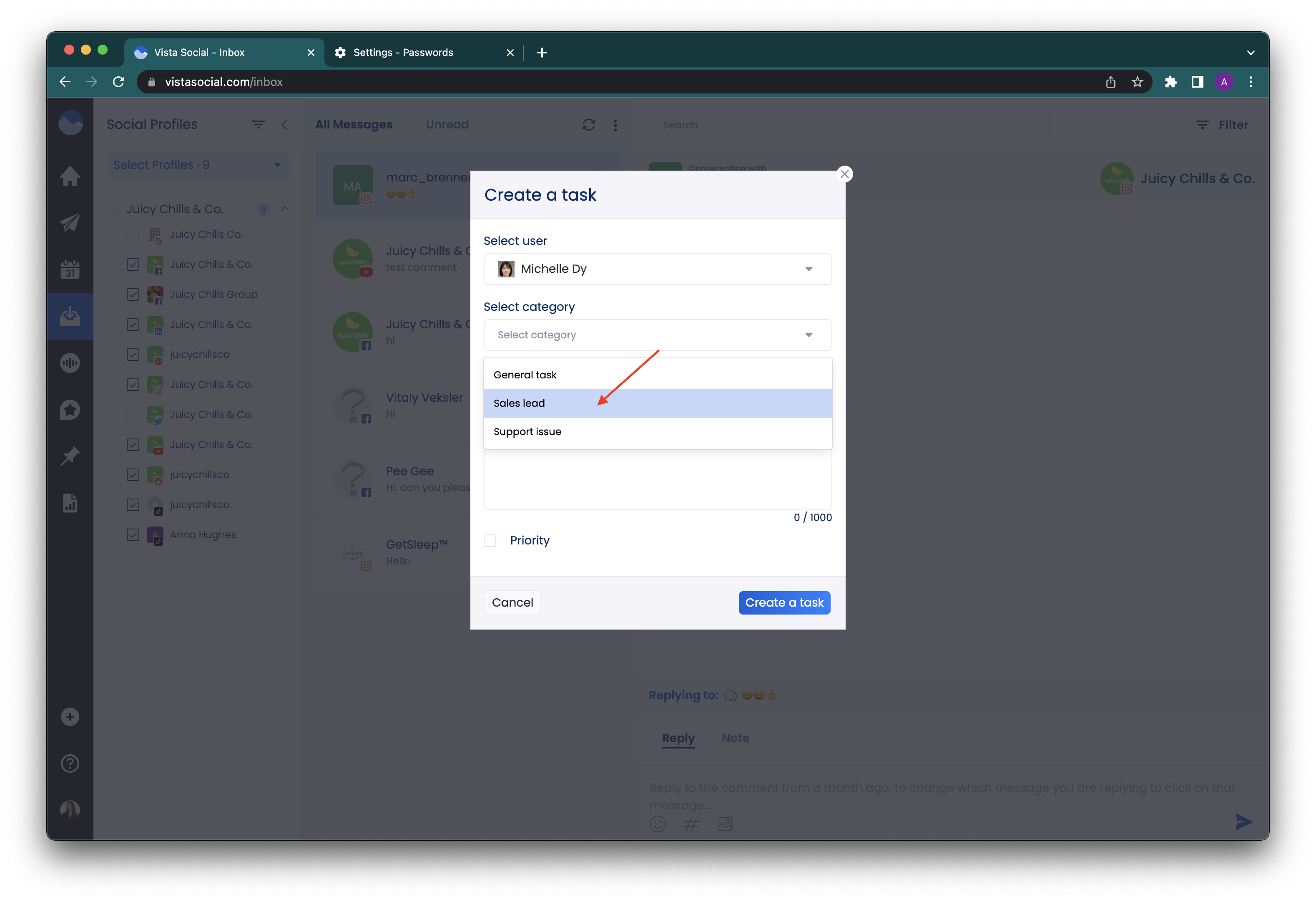Click the inbox Search field
Image resolution: width=1316 pixels, height=902 pixels.
848,125
